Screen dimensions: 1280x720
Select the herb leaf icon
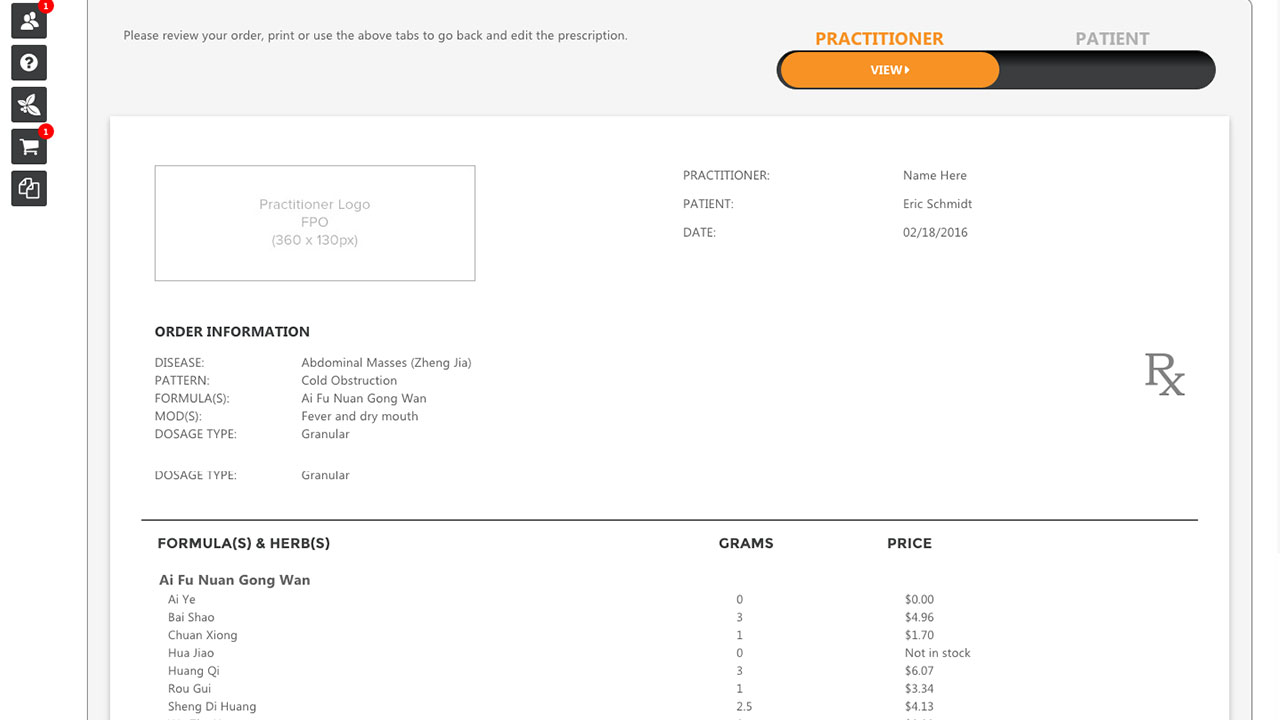coord(29,105)
